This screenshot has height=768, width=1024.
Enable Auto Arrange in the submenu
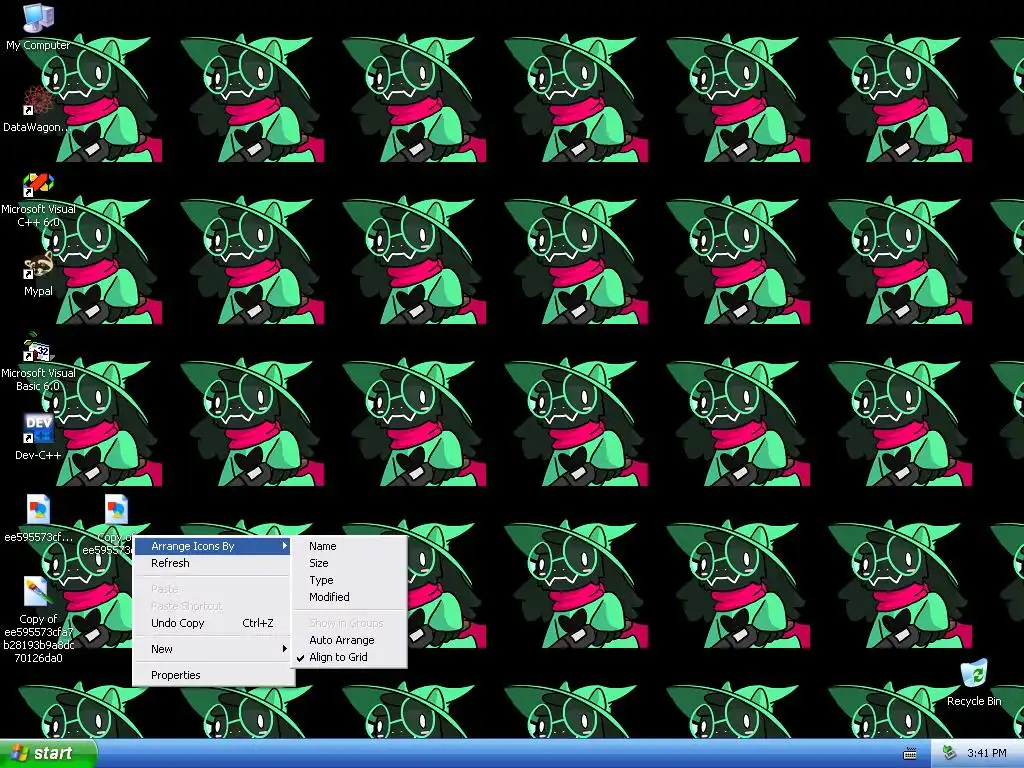click(349, 640)
